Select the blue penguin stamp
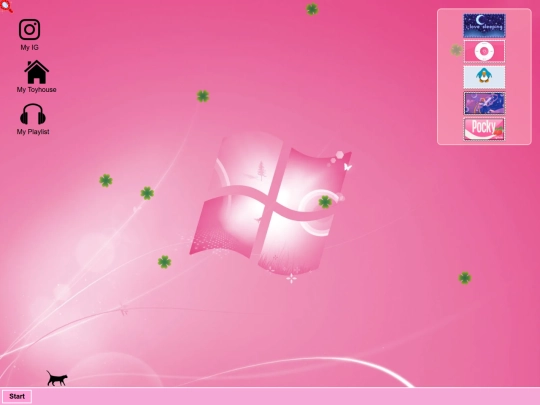This screenshot has width=540, height=405. pyautogui.click(x=484, y=77)
